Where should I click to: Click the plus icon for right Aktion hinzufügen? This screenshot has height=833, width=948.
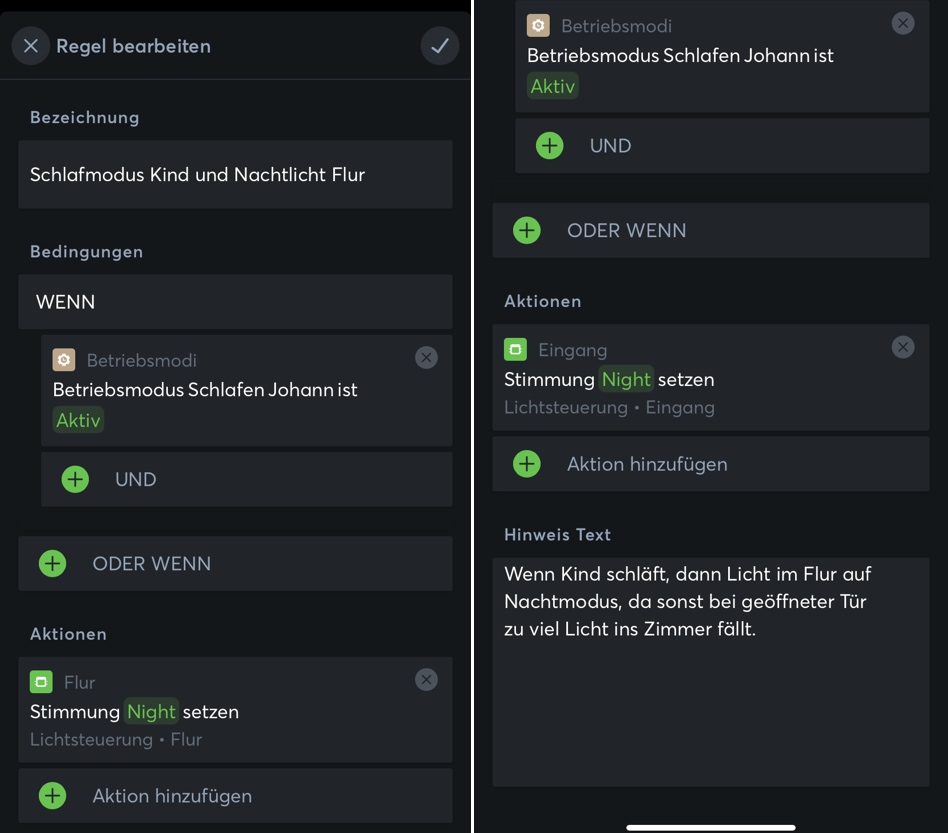(526, 464)
